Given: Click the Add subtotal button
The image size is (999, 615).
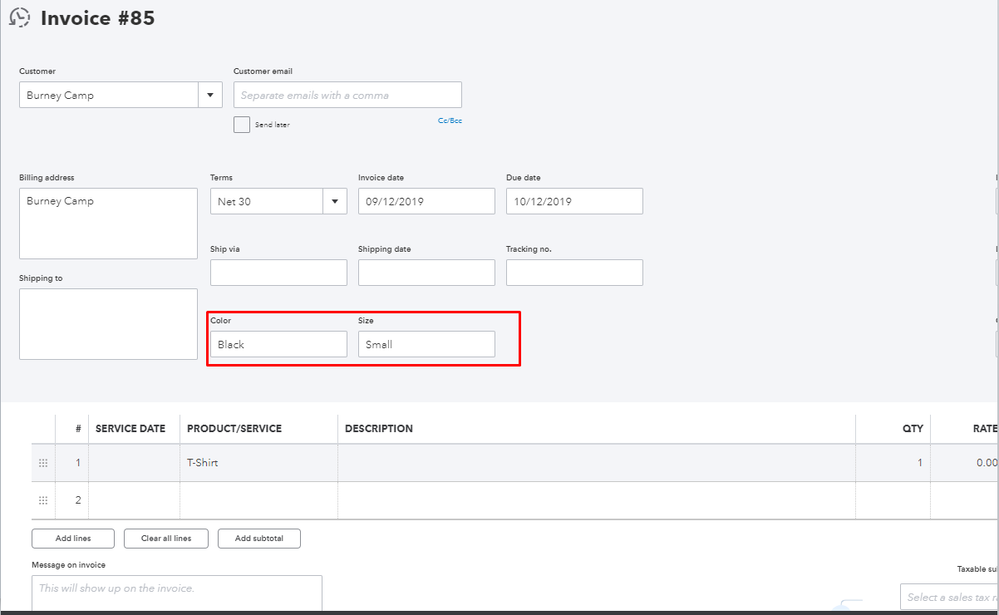Looking at the screenshot, I should click(259, 539).
